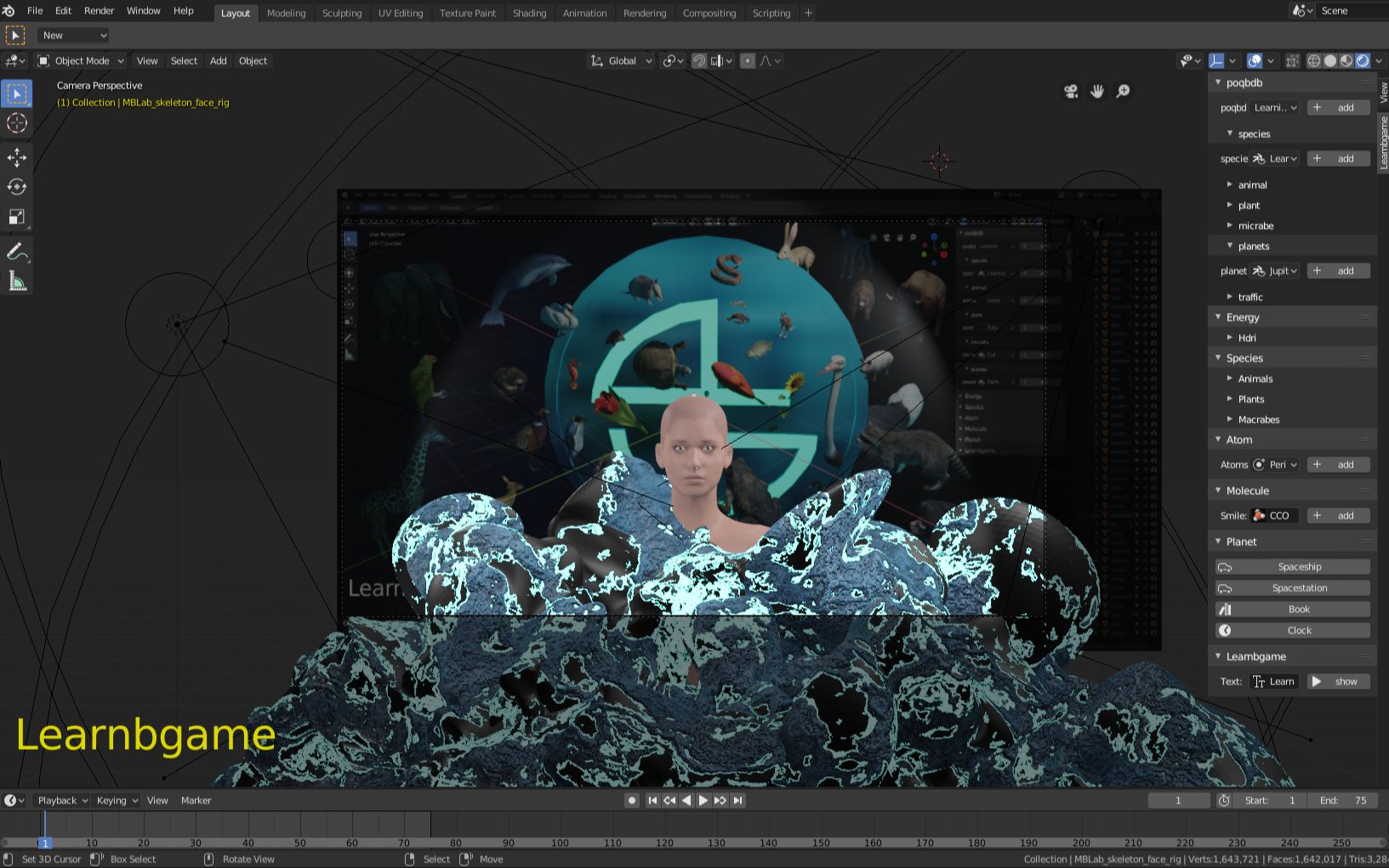Click the timeline playhead at frame 1
This screenshot has height=868, width=1389.
[45, 842]
